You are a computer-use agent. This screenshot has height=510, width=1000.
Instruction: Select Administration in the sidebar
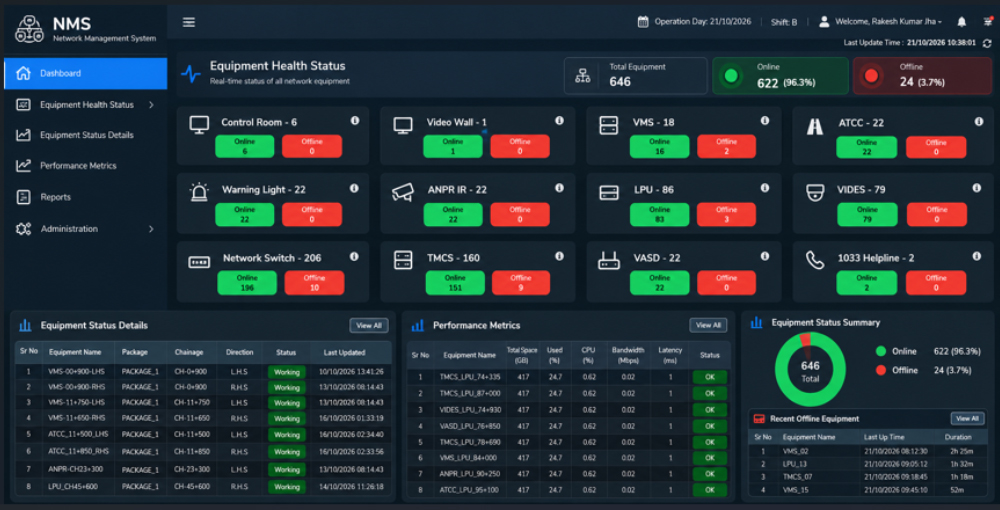tap(85, 228)
